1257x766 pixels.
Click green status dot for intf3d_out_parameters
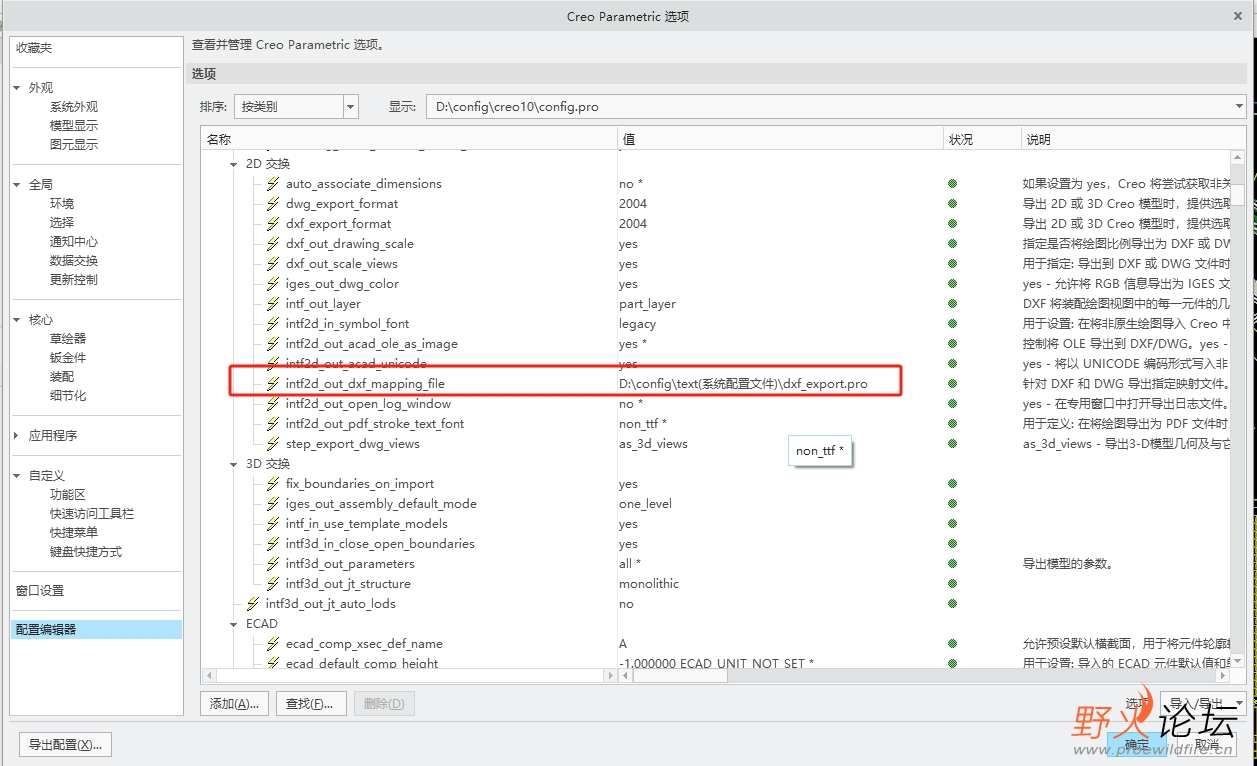tap(953, 564)
